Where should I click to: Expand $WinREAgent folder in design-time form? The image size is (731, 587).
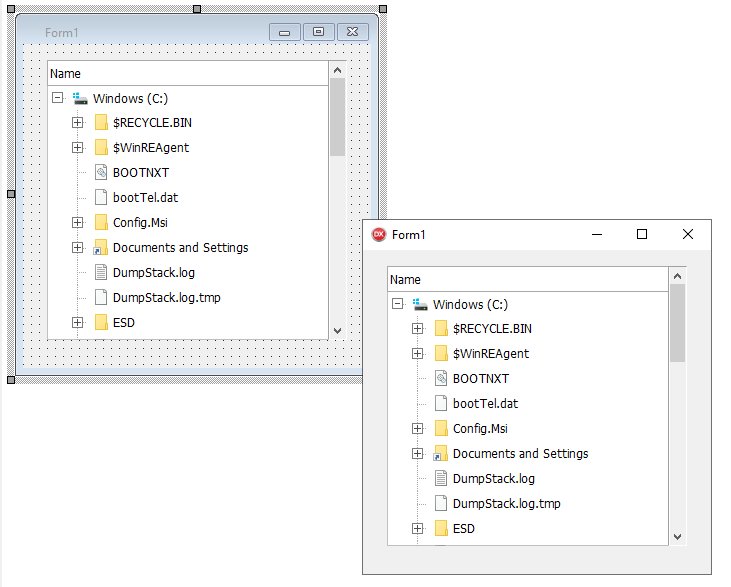coord(77,148)
